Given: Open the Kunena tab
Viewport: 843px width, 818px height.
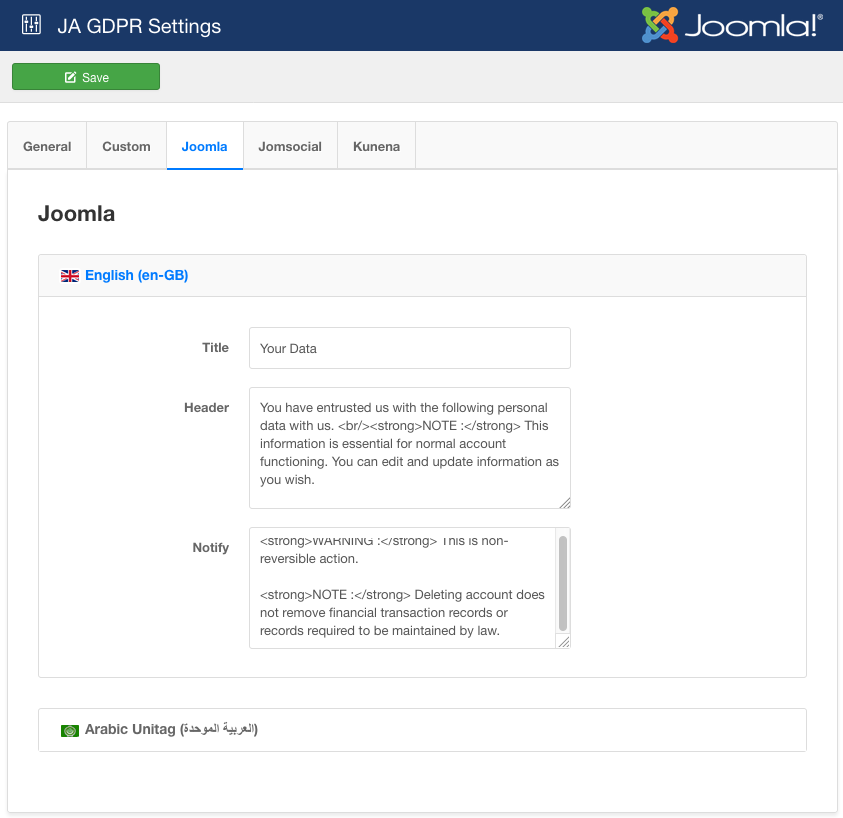Looking at the screenshot, I should [376, 146].
